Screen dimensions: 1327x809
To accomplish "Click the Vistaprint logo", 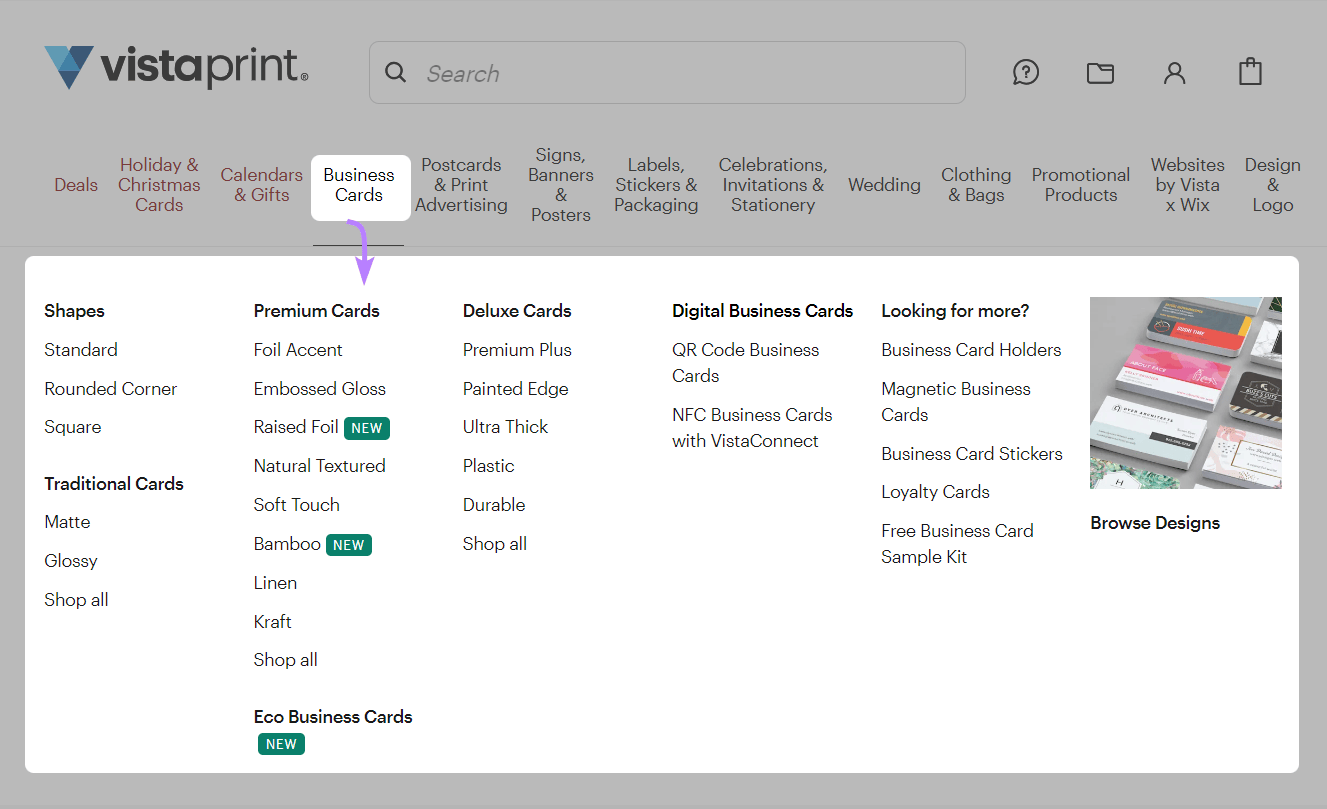I will click(x=176, y=68).
